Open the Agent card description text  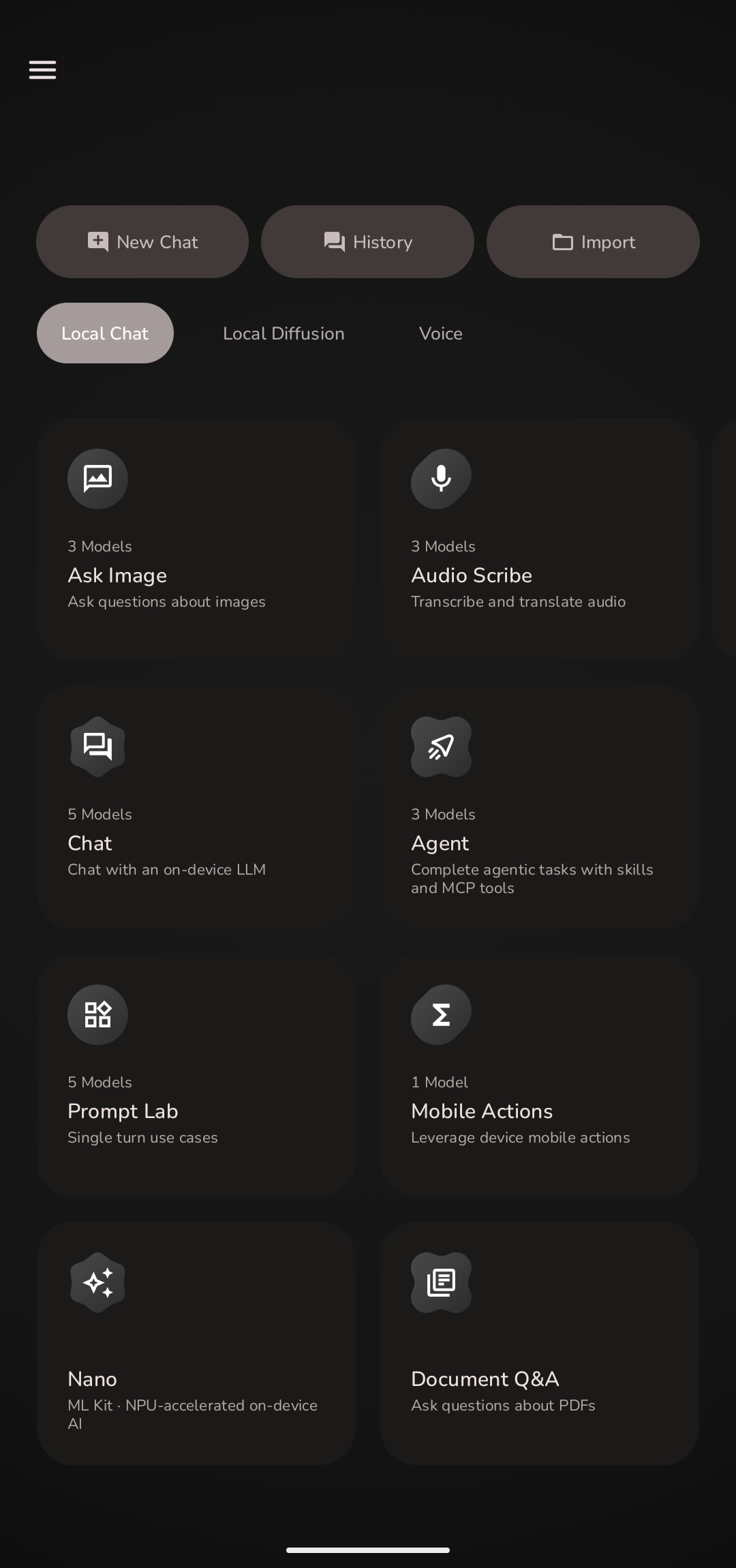[x=532, y=879]
